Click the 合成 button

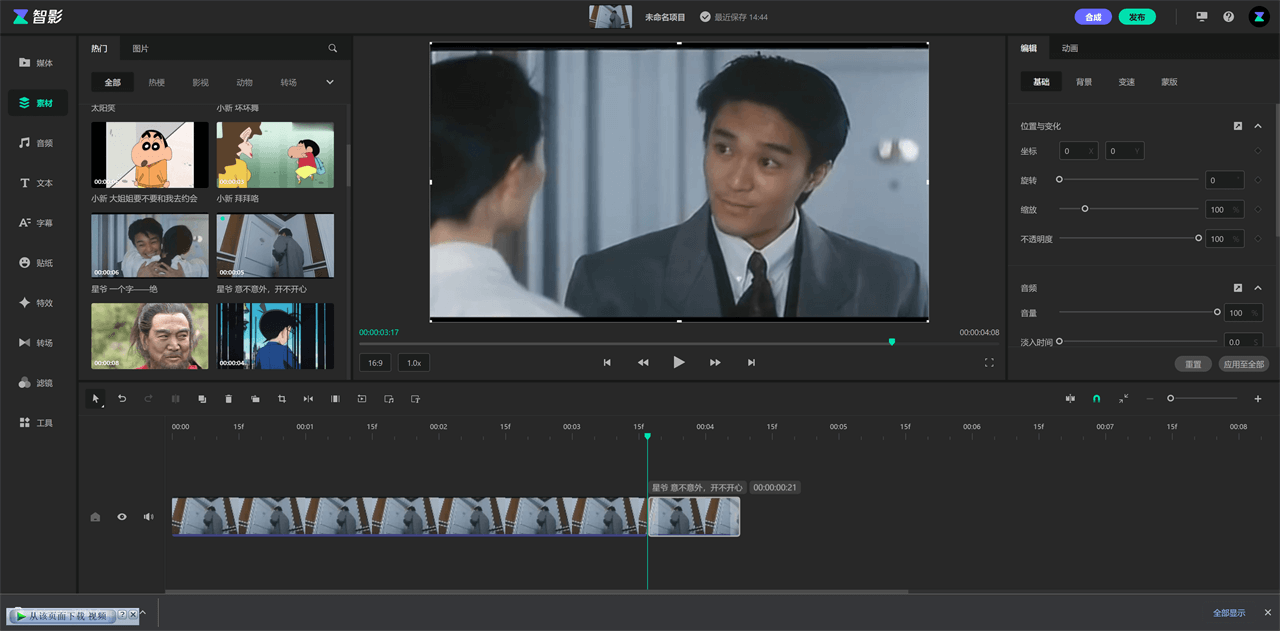point(1093,17)
